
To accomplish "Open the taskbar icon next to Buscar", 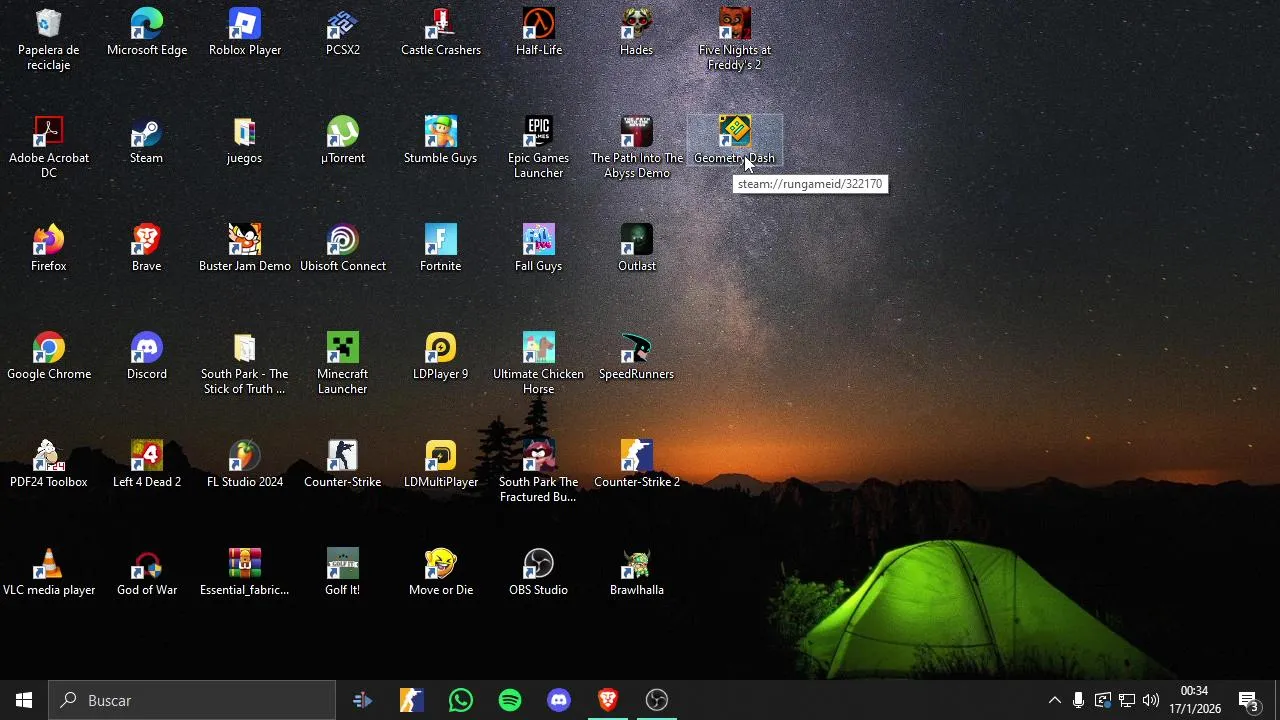I will (x=362, y=700).
